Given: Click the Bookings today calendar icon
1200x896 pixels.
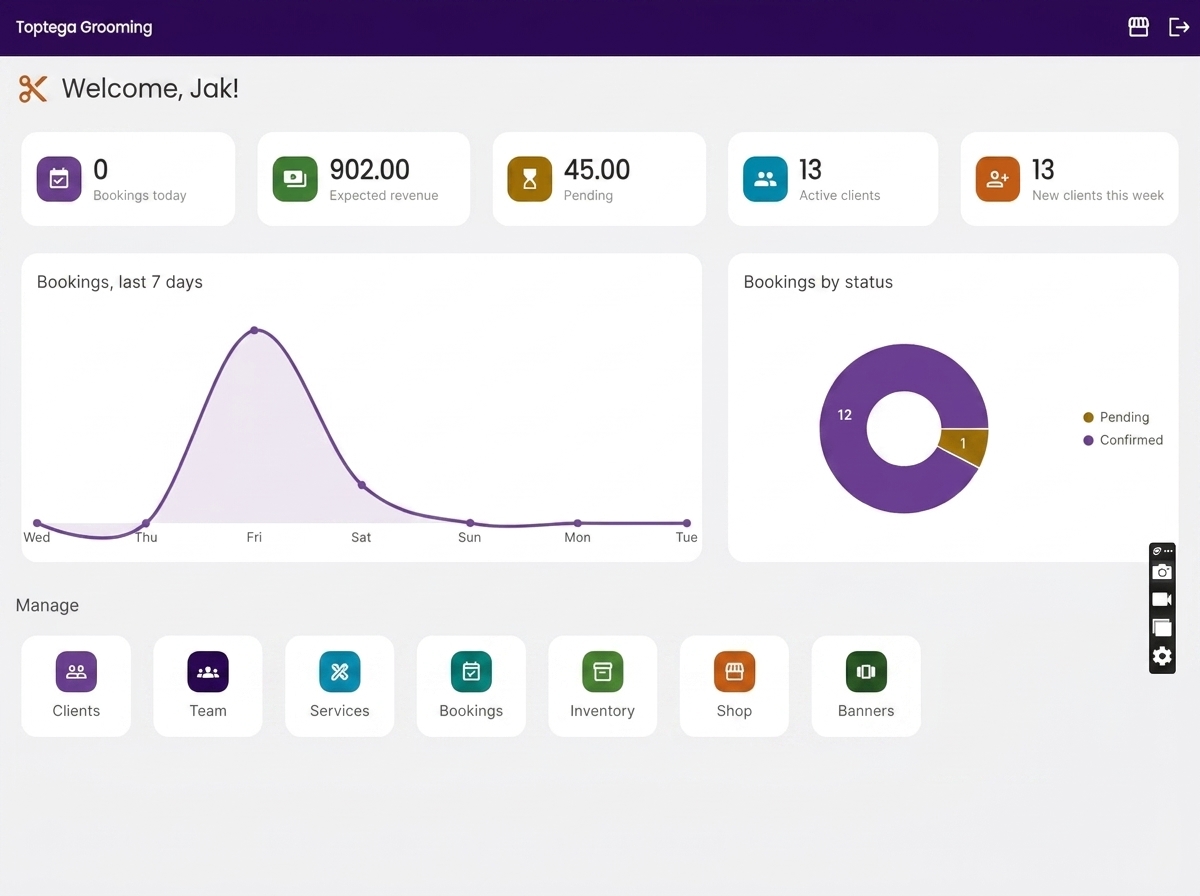Looking at the screenshot, I should pos(59,179).
